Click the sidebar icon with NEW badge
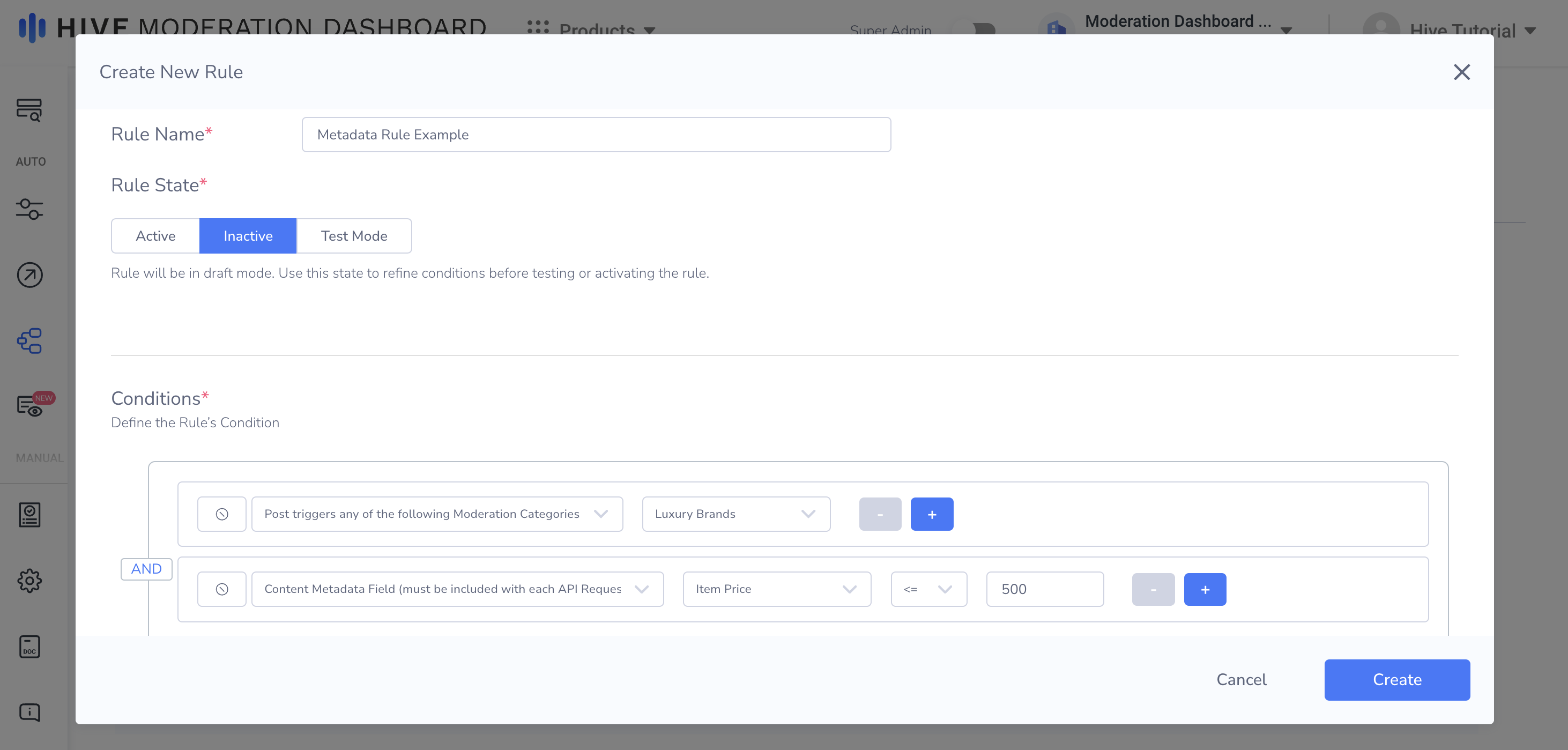 coord(31,406)
